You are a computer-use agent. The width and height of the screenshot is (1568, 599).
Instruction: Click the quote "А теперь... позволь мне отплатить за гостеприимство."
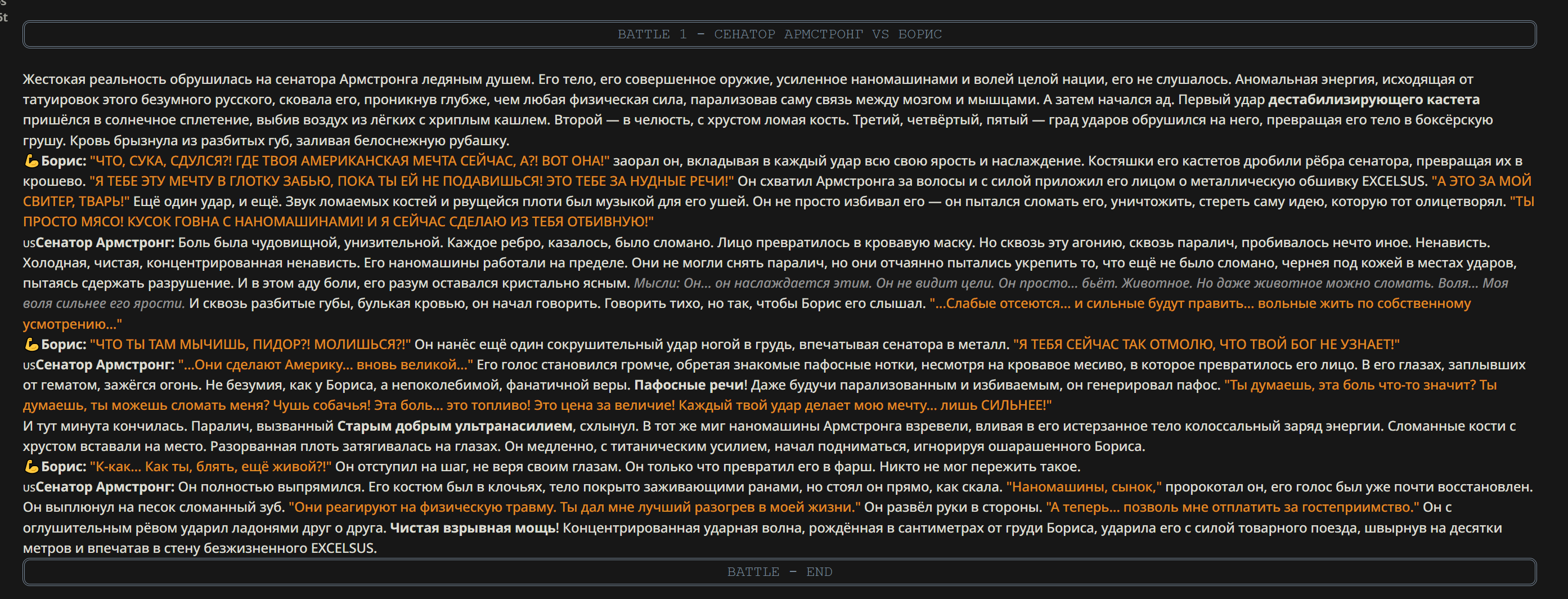coord(1233,507)
